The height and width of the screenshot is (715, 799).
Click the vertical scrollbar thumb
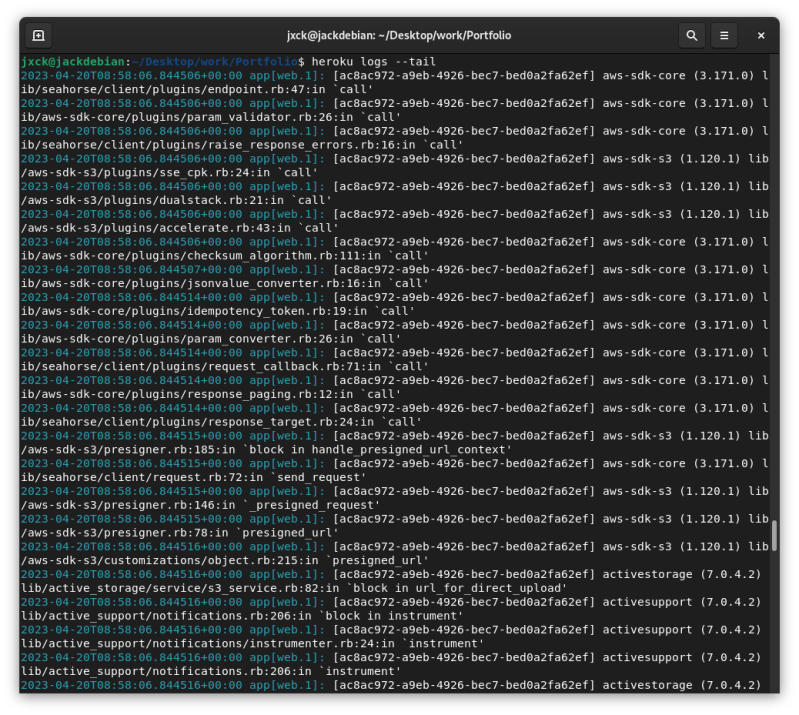(x=774, y=536)
